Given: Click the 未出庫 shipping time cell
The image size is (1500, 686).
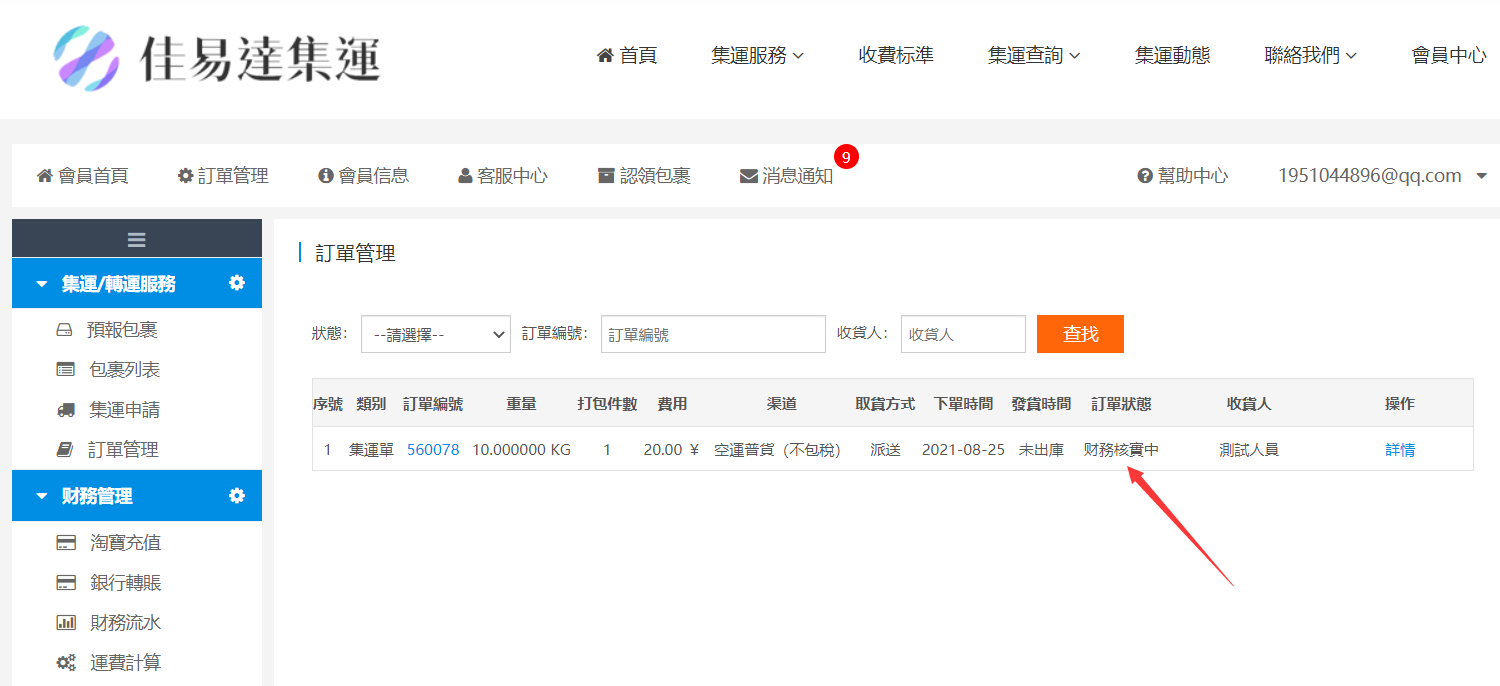Looking at the screenshot, I should point(1041,450).
